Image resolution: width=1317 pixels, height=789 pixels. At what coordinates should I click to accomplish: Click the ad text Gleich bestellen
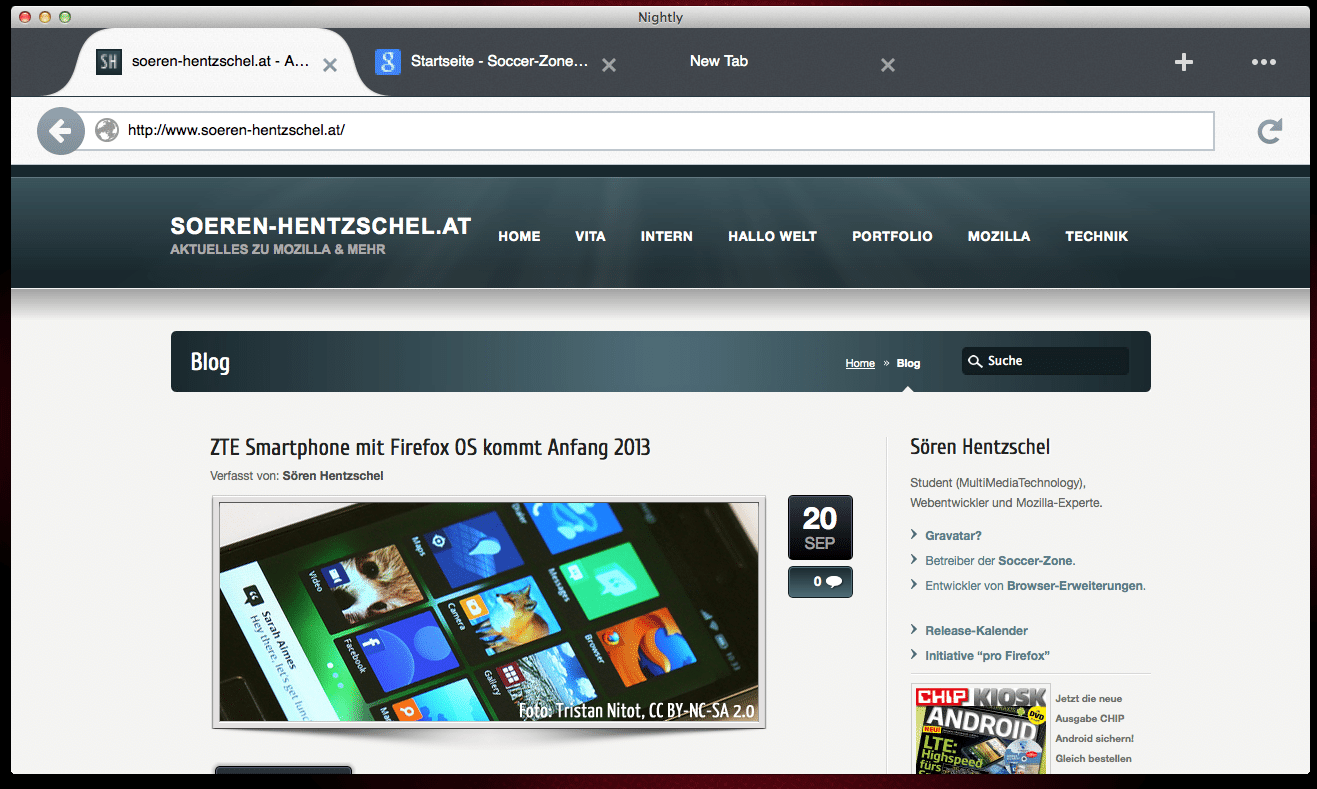point(1093,759)
